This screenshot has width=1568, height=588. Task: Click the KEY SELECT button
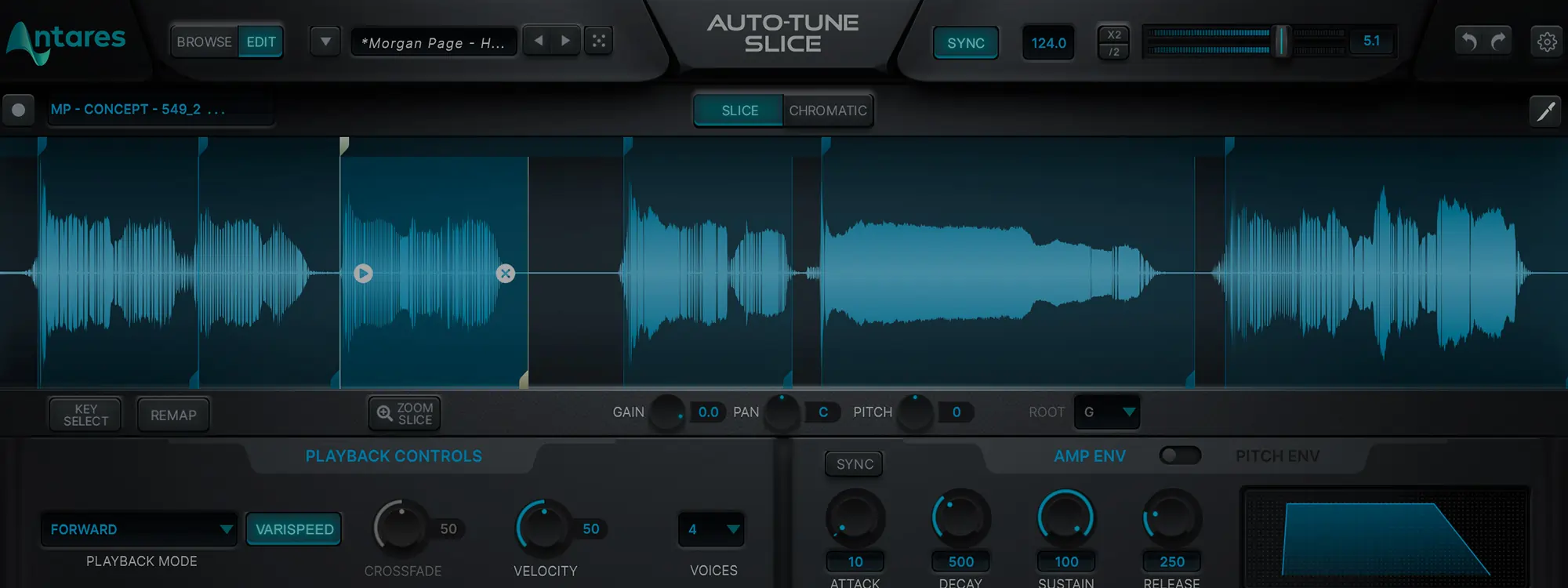[x=85, y=415]
